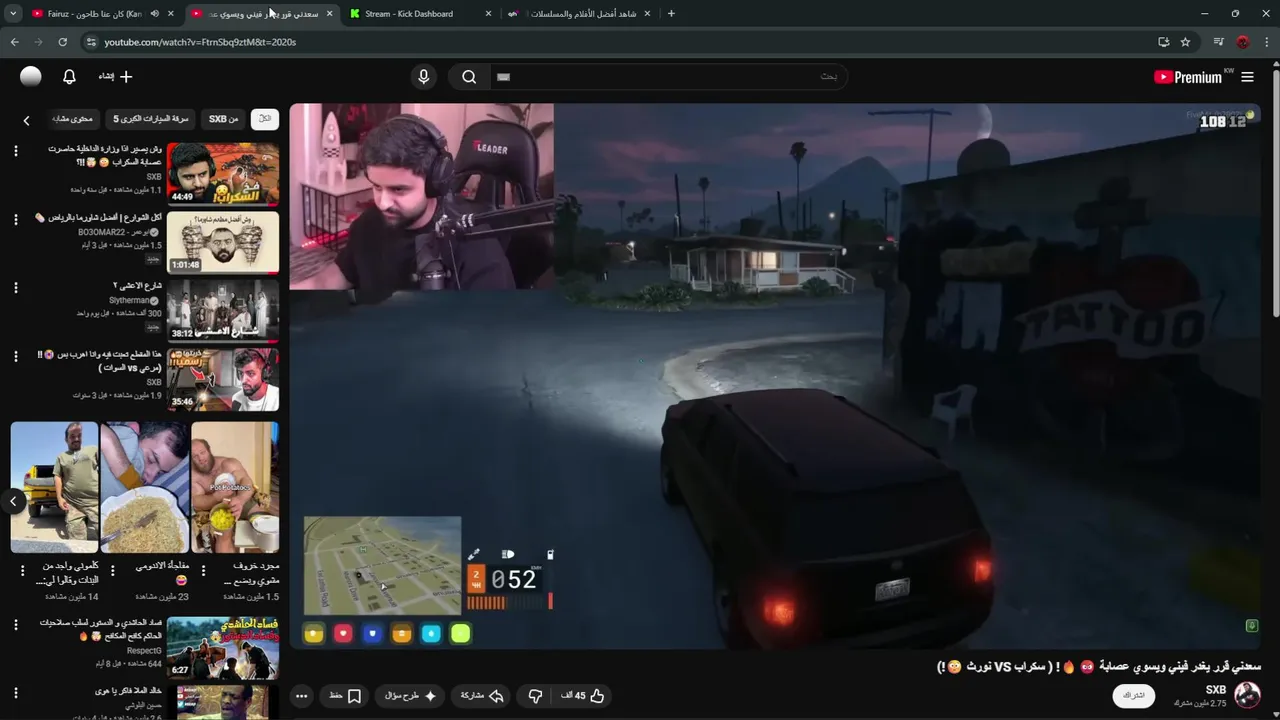The image size is (1280, 720).
Task: Click the YouTube search input field
Action: point(668,77)
